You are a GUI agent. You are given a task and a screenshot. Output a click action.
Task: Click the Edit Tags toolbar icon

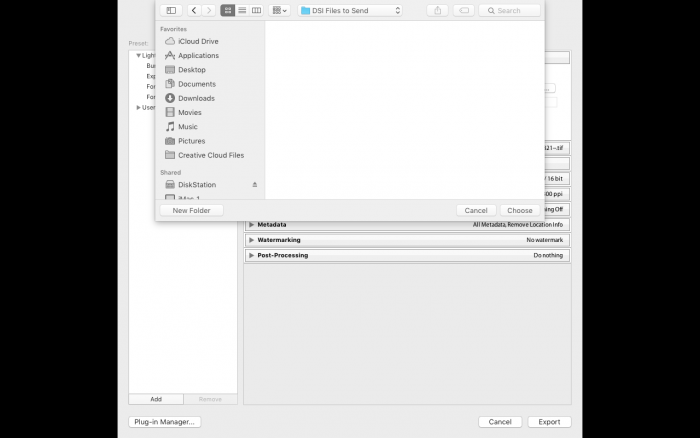pyautogui.click(x=464, y=10)
